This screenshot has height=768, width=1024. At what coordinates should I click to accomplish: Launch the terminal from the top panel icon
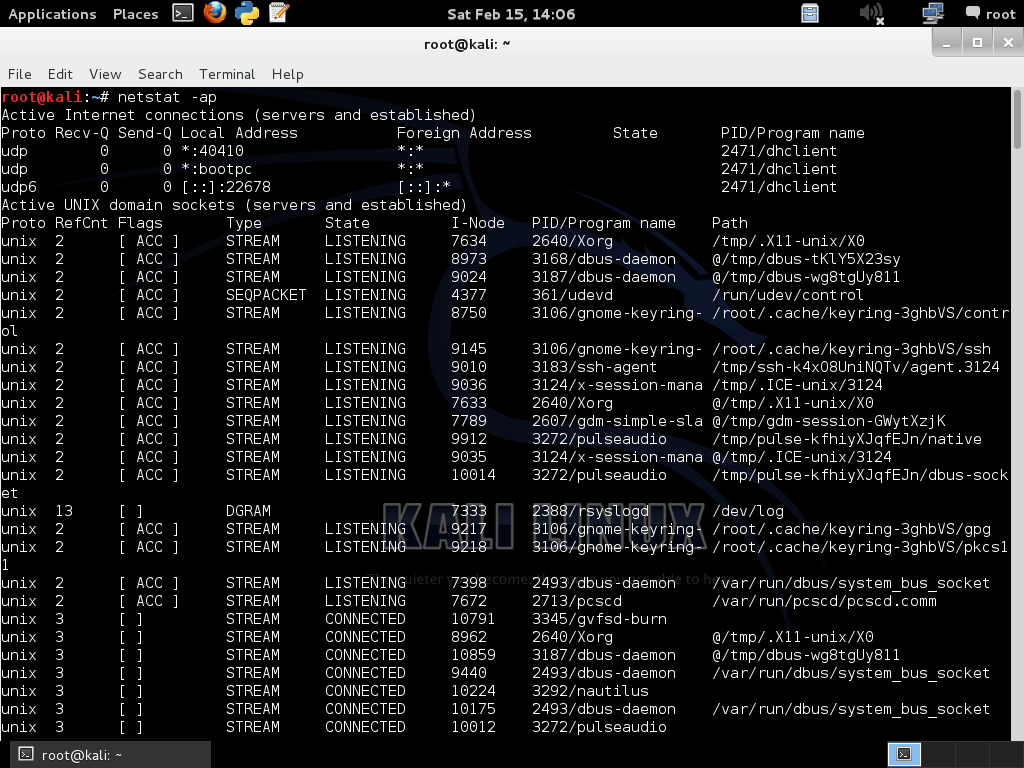[183, 13]
